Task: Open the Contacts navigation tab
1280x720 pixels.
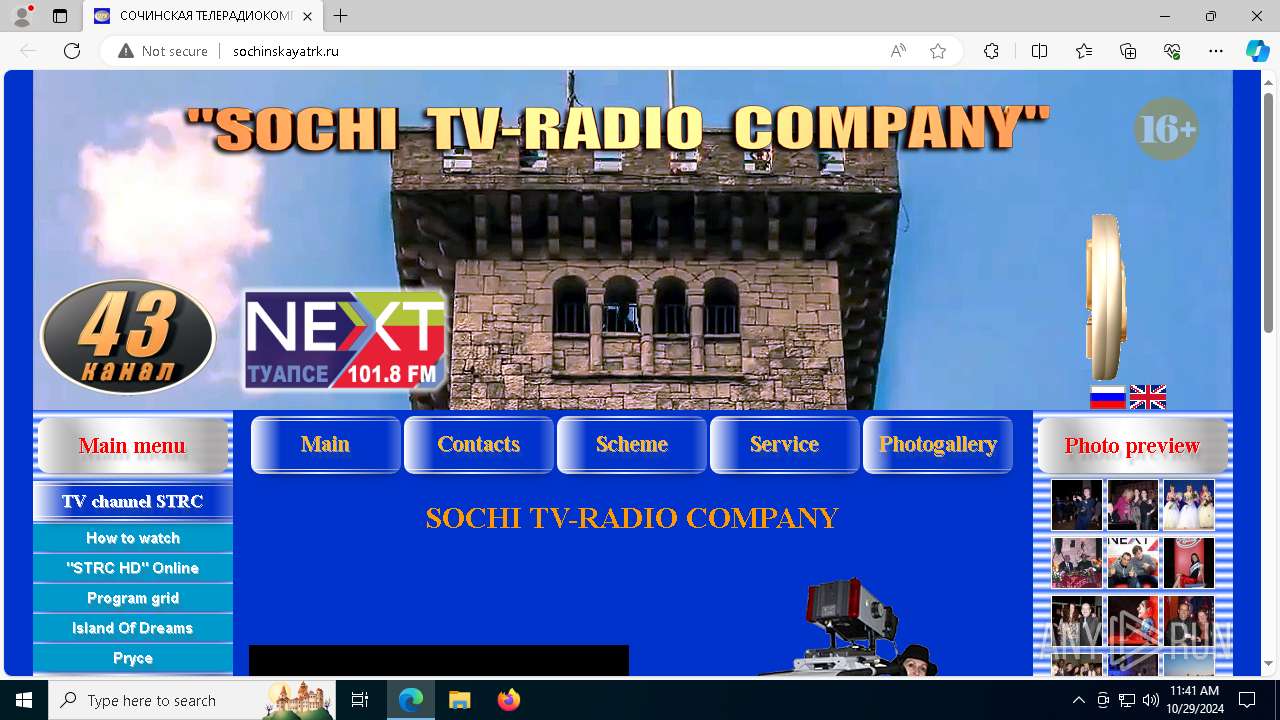Action: point(478,445)
